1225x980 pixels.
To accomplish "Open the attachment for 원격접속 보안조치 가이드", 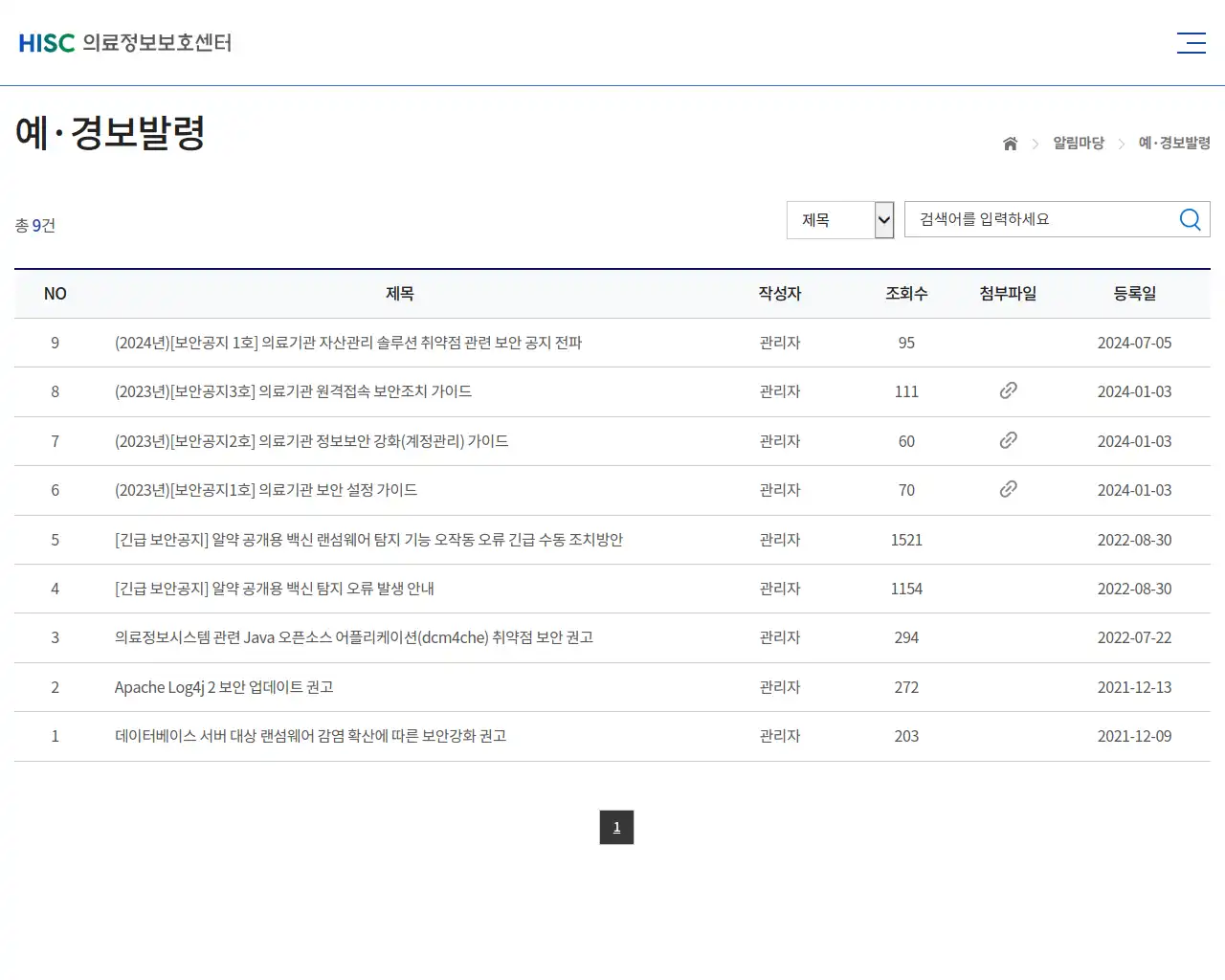I will click(x=1008, y=391).
